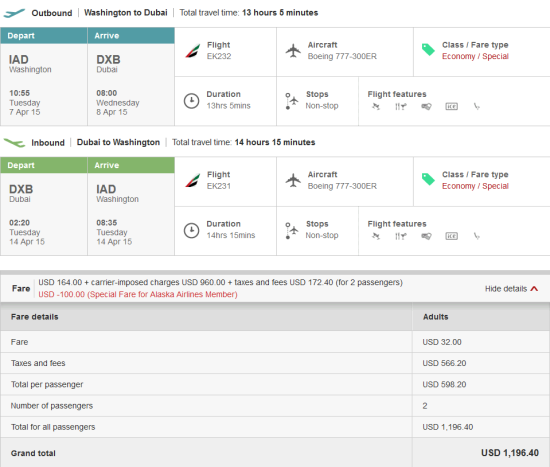Click arrival time 08:35 on 14 Apr
The width and height of the screenshot is (550, 467).
pyautogui.click(x=114, y=232)
